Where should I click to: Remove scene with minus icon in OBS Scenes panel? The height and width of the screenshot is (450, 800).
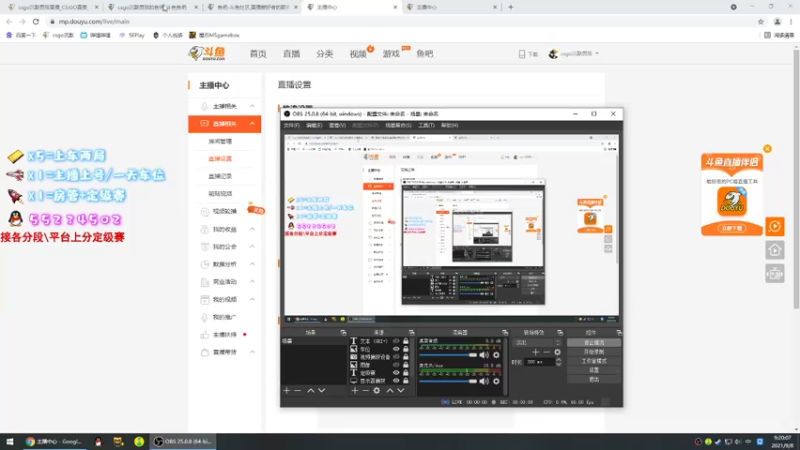(x=297, y=390)
